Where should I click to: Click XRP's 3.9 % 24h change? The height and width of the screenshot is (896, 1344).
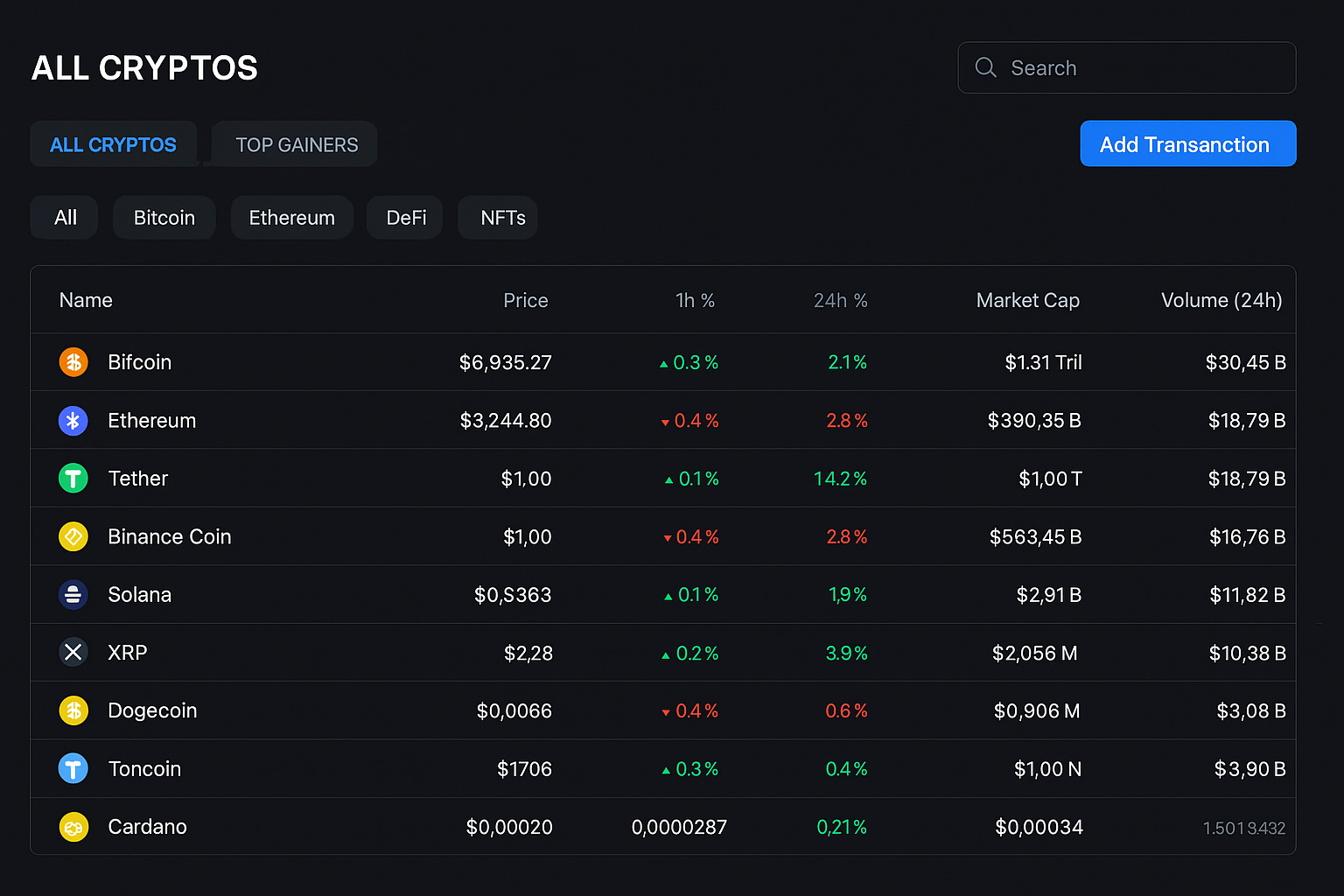pyautogui.click(x=846, y=653)
